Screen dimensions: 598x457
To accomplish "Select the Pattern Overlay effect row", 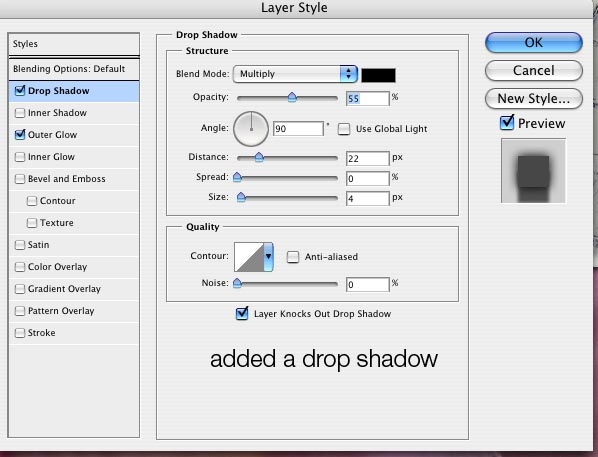I will tap(74, 311).
